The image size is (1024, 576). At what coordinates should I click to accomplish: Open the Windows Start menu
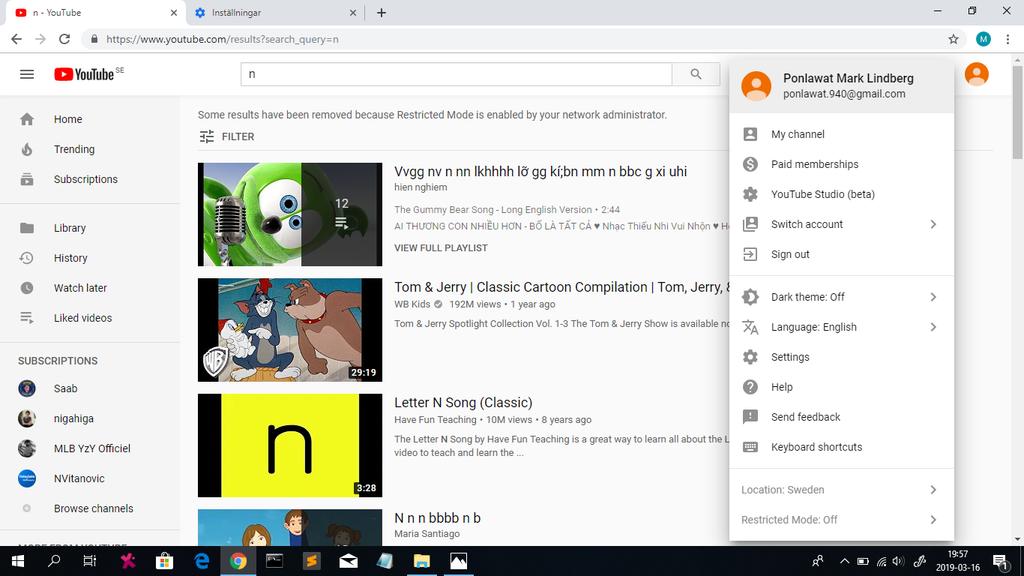(x=18, y=561)
